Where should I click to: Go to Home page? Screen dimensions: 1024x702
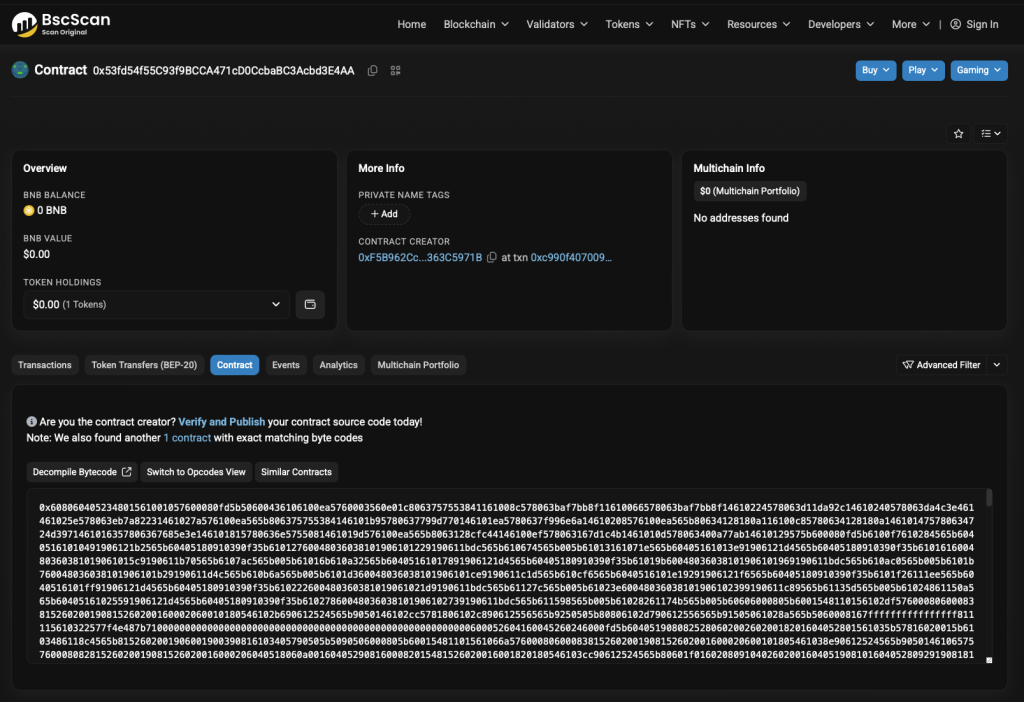point(411,24)
